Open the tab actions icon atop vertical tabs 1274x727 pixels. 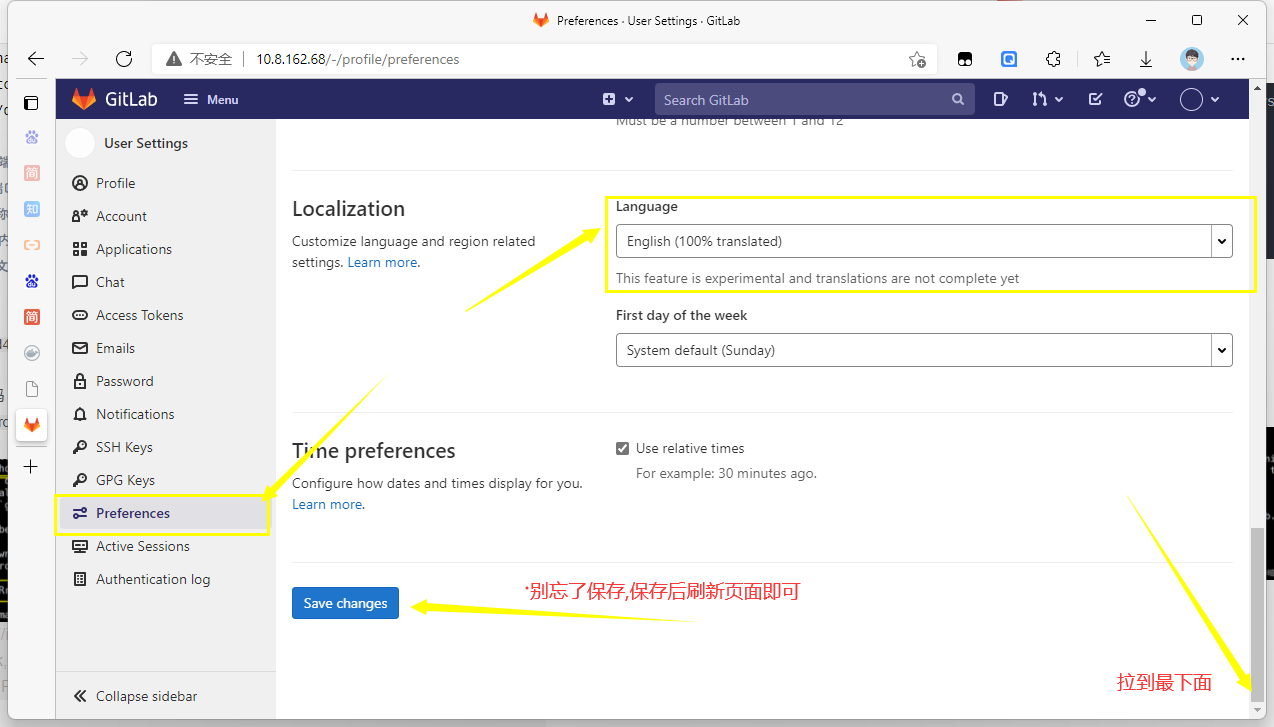click(31, 103)
